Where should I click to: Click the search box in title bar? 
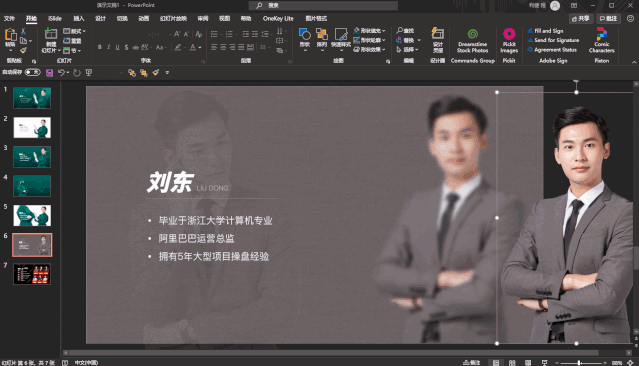click(x=323, y=5)
